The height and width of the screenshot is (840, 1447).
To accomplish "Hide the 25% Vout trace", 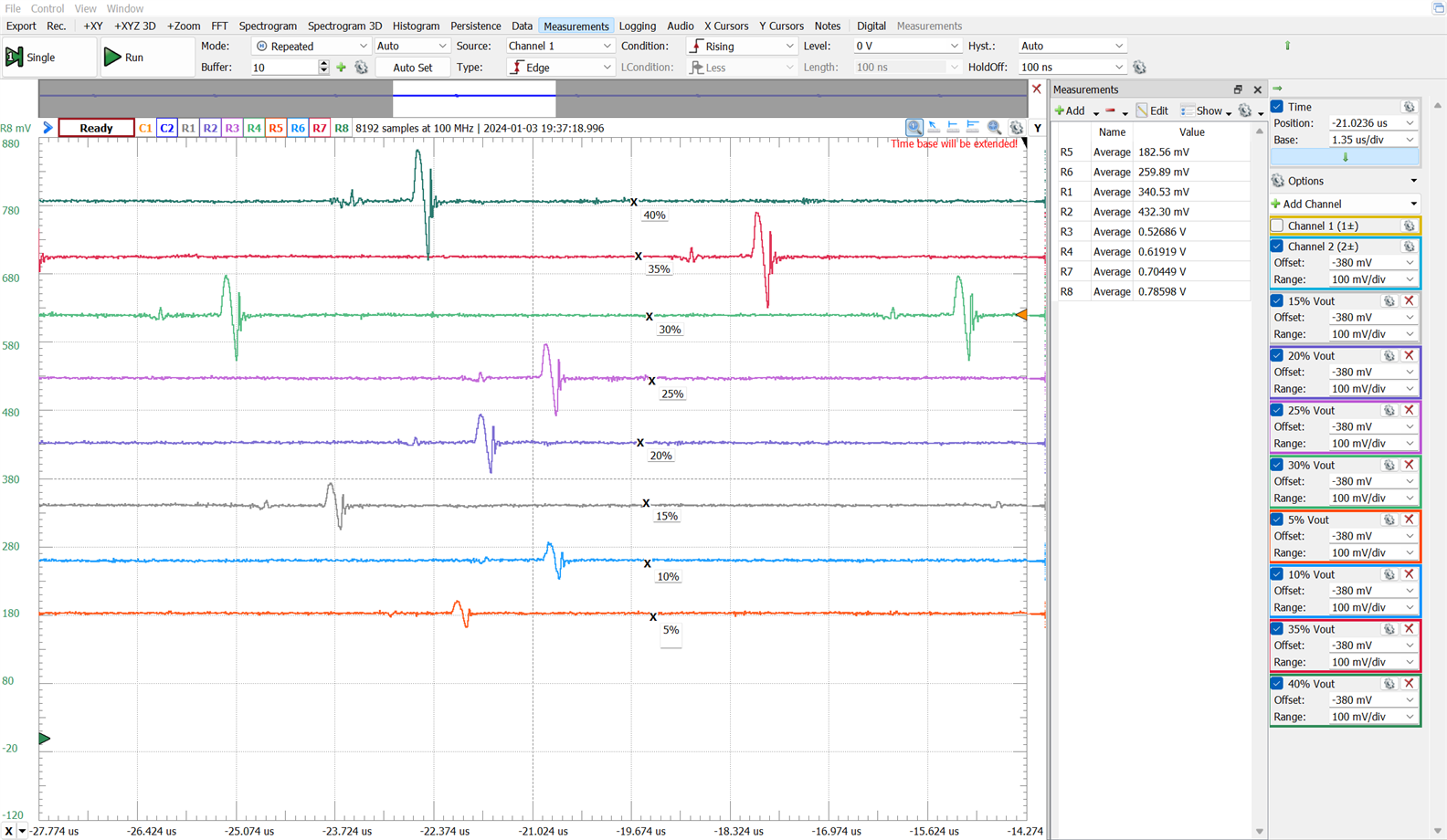I will pyautogui.click(x=1277, y=411).
